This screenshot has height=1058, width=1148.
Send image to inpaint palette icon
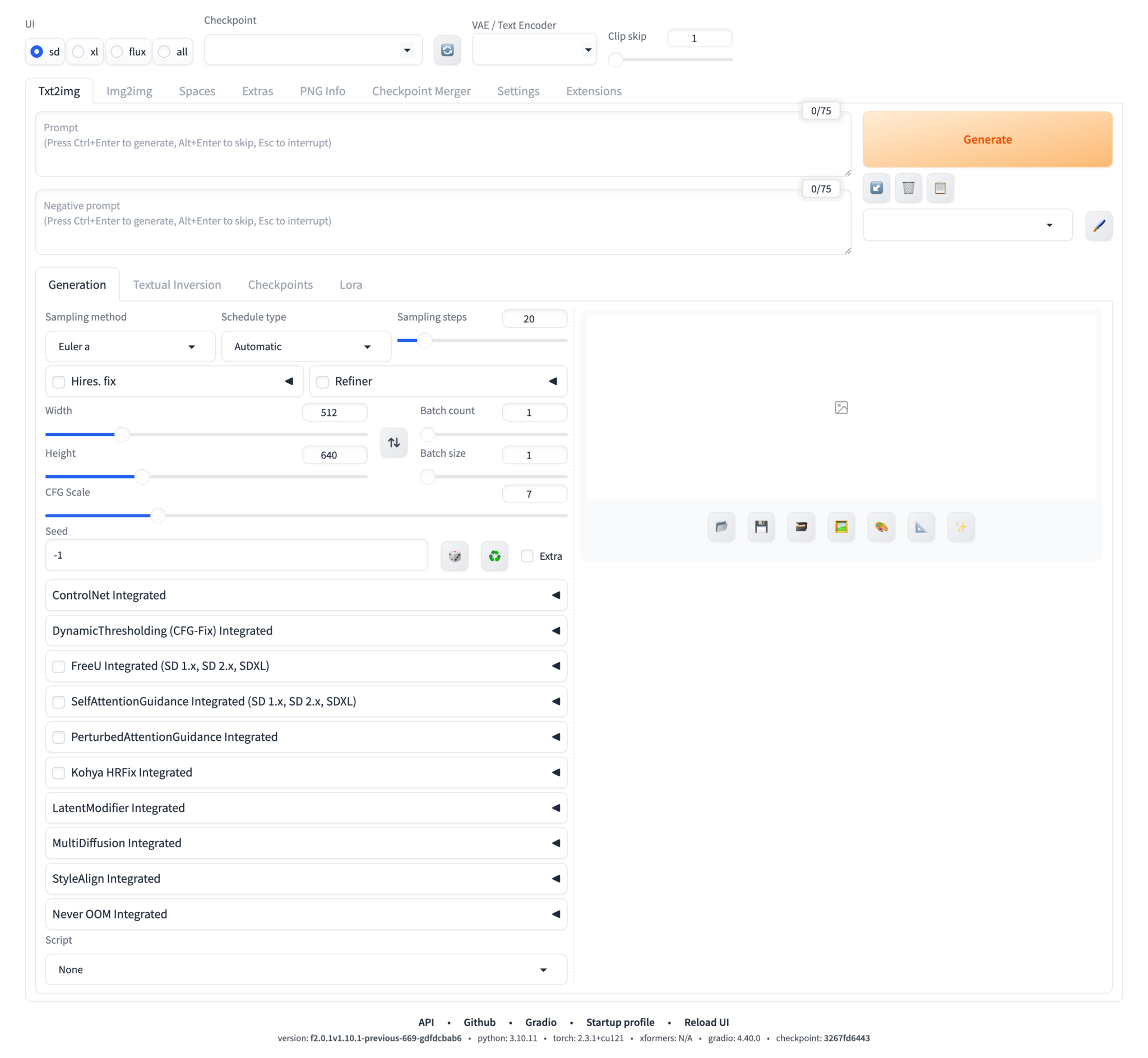[881, 527]
